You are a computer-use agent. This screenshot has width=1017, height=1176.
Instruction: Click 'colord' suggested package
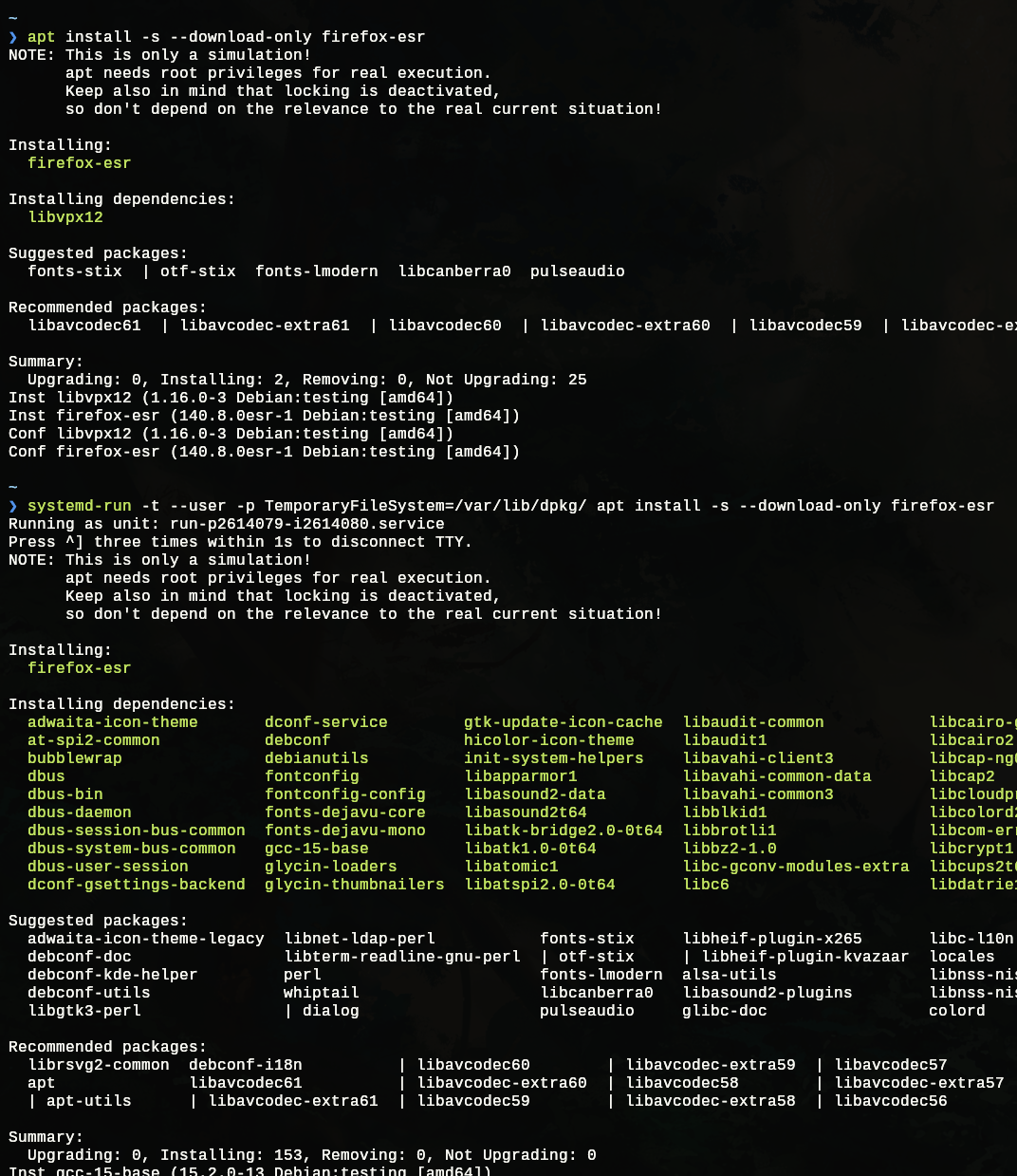click(957, 1011)
